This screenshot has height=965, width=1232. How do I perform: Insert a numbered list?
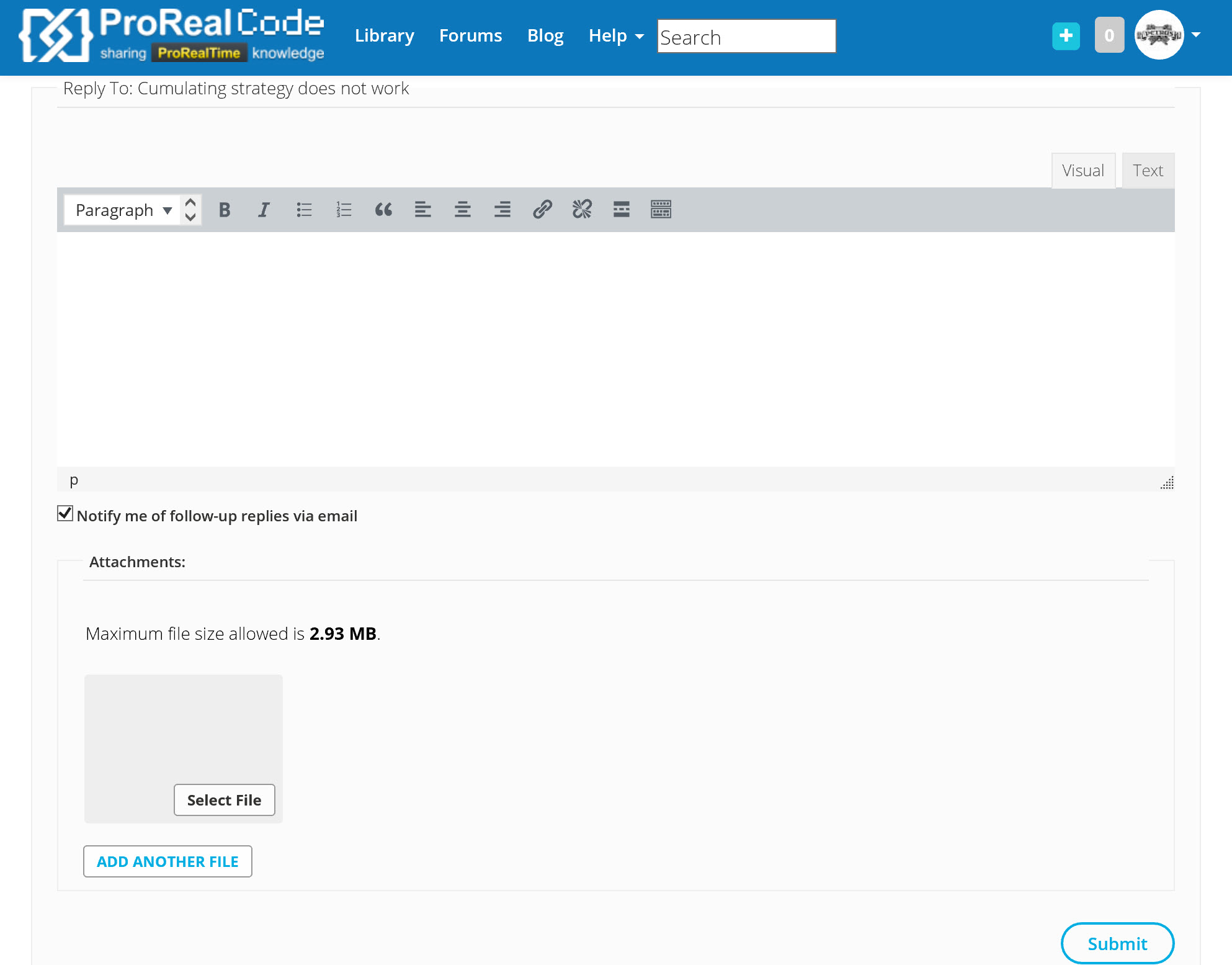[x=344, y=210]
